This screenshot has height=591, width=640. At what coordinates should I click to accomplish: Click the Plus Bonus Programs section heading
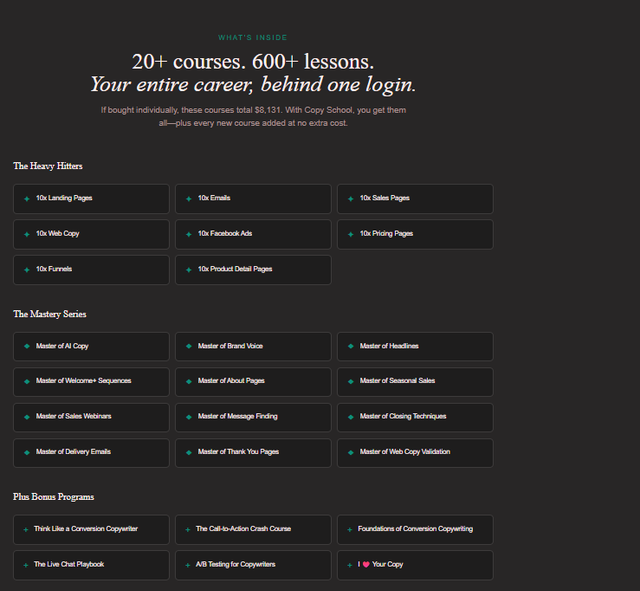click(53, 497)
